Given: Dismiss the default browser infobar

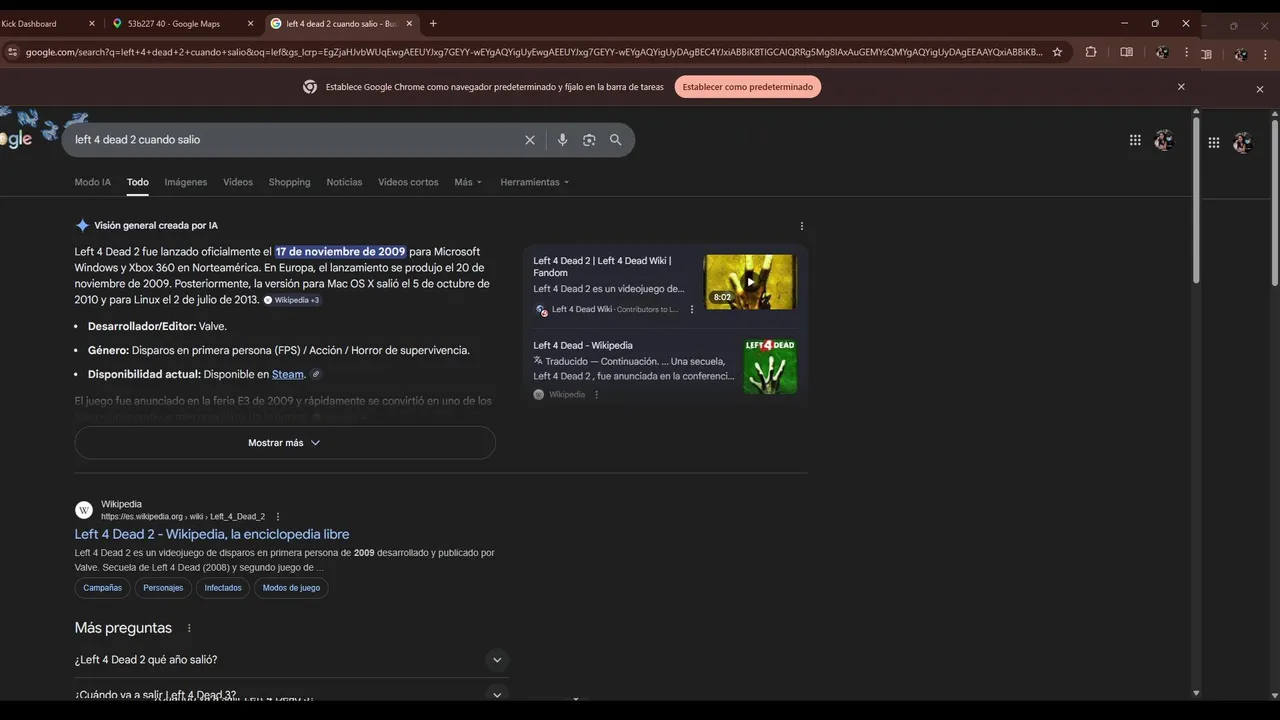Looking at the screenshot, I should (1181, 87).
